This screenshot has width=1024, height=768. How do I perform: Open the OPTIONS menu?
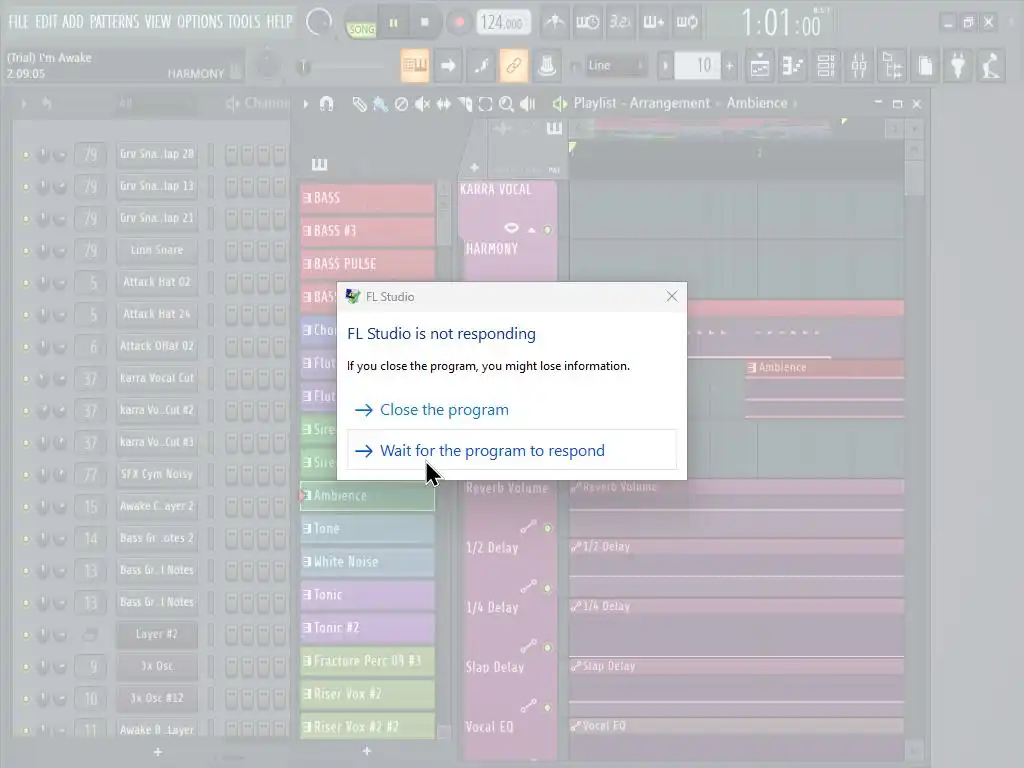coord(200,22)
